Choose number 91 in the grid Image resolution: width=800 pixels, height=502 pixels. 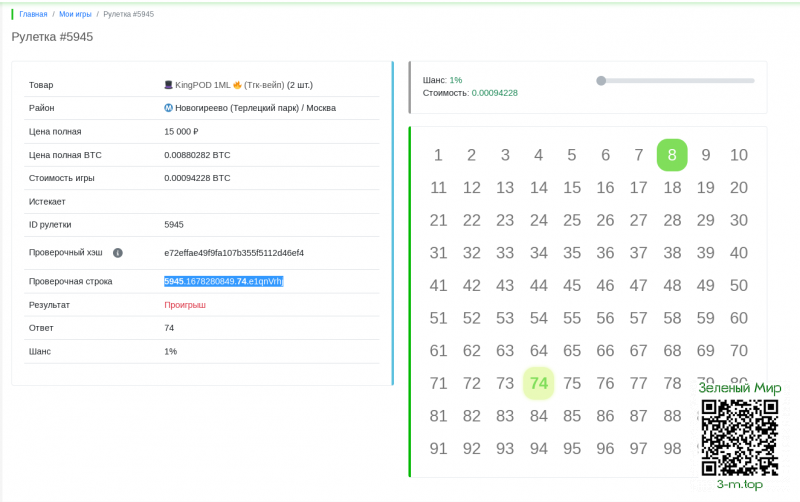[438, 449]
